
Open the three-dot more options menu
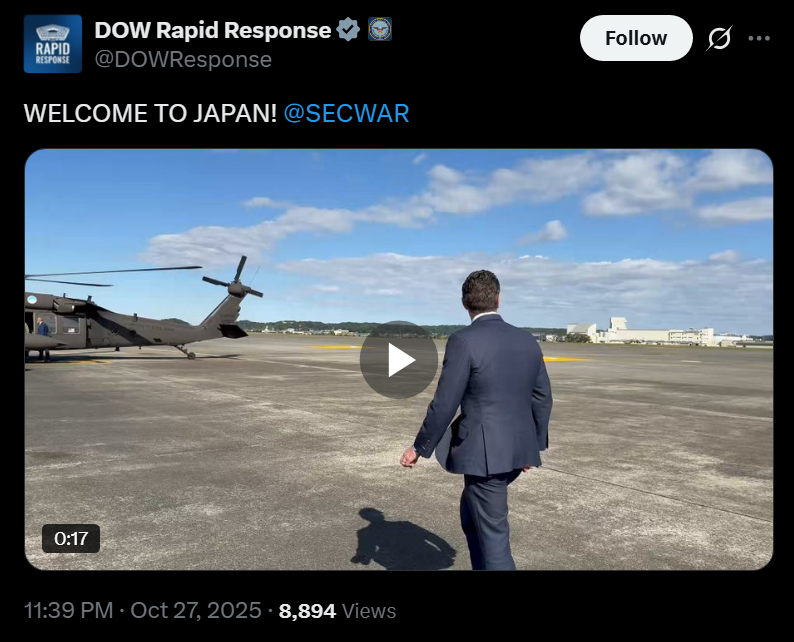coord(759,38)
